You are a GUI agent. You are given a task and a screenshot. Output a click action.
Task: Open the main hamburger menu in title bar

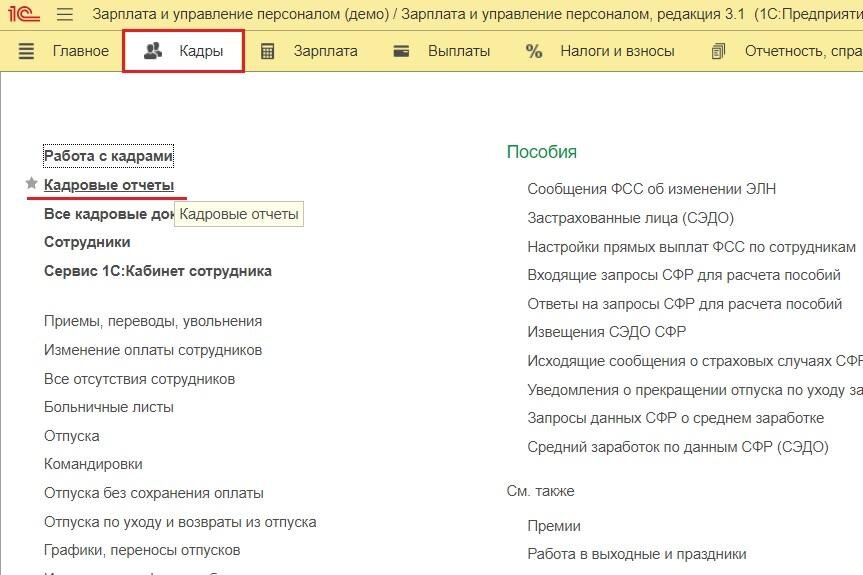pyautogui.click(x=65, y=13)
